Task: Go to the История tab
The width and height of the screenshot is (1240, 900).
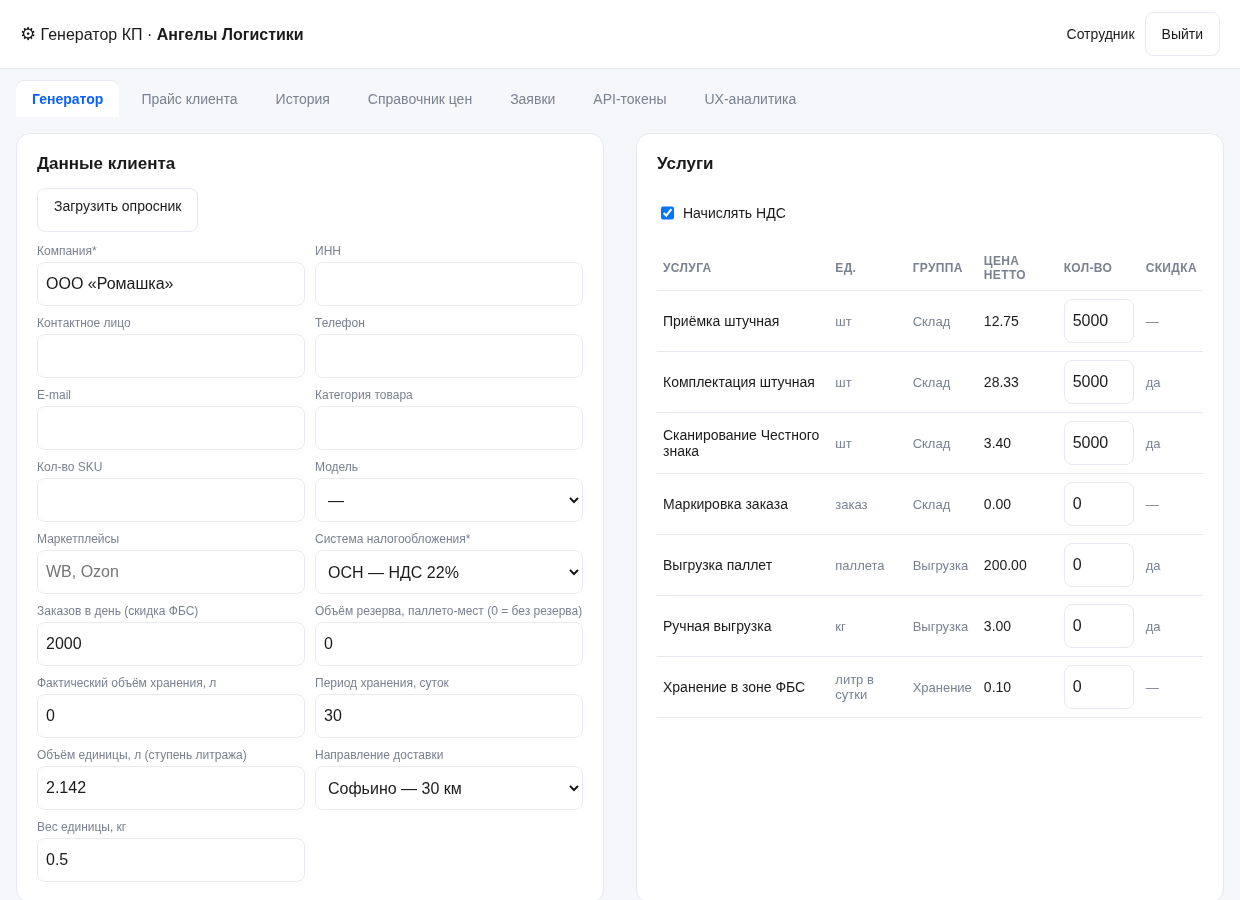Action: pyautogui.click(x=303, y=99)
